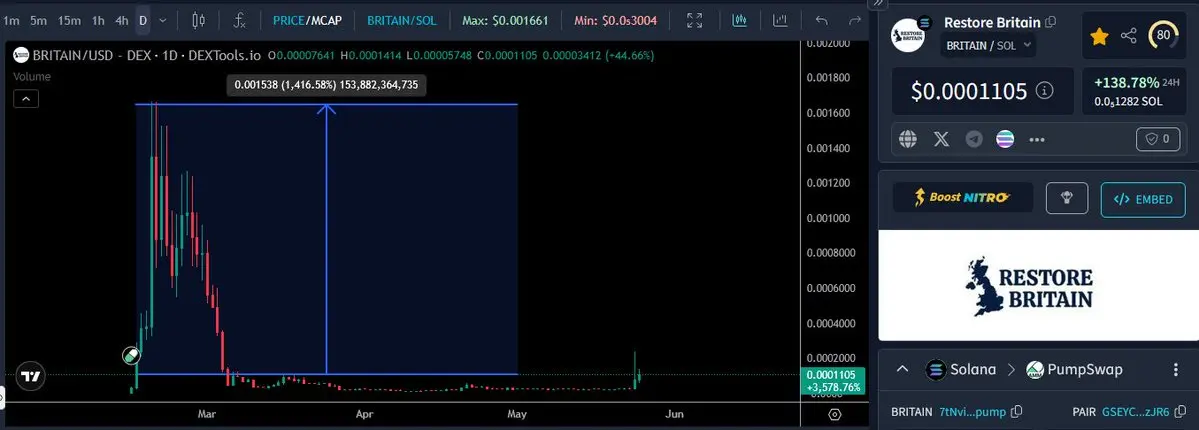
Task: Copy the Restore Britain token name
Action: 1051,22
